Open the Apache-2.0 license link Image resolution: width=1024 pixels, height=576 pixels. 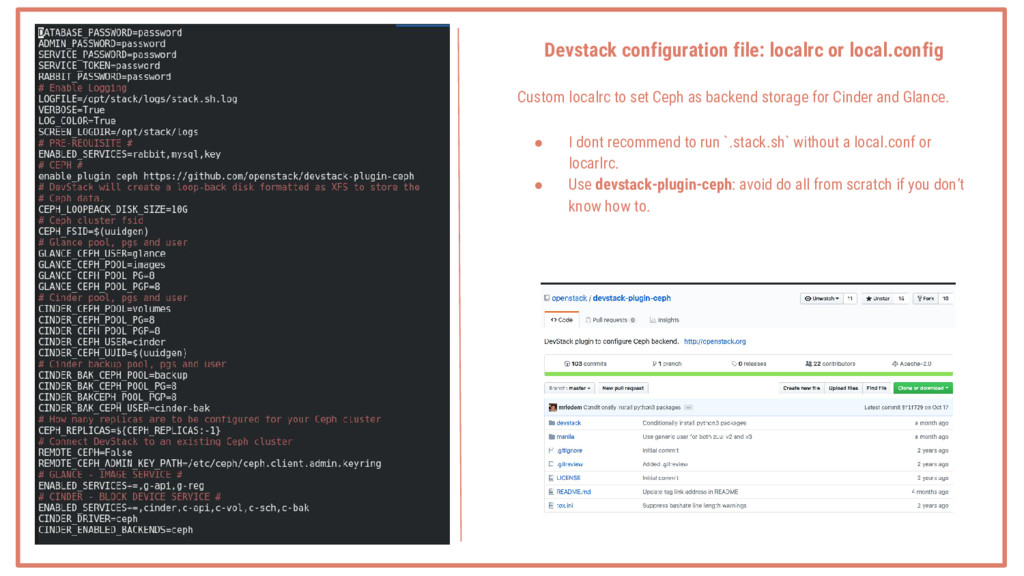(x=912, y=364)
